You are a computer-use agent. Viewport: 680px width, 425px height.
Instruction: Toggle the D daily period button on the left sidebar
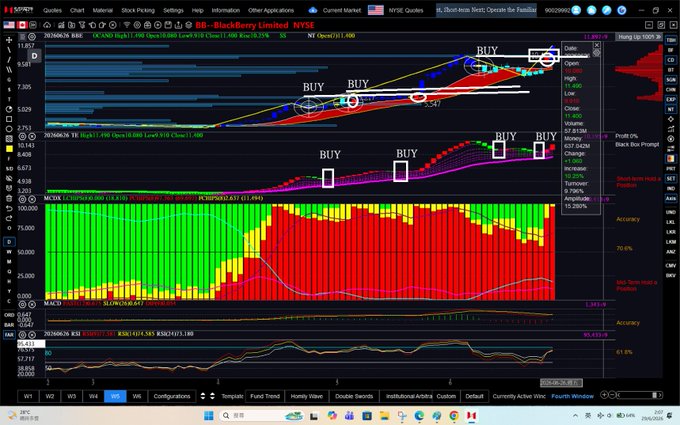point(9,242)
